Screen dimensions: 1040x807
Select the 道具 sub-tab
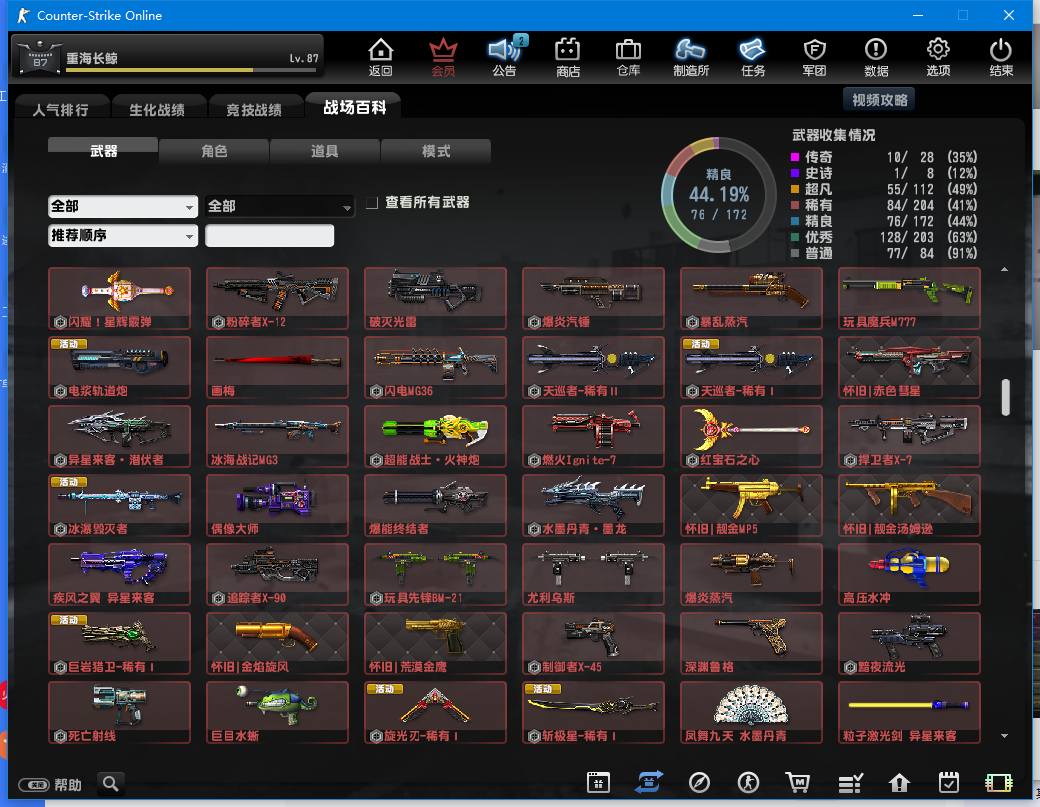(x=325, y=151)
